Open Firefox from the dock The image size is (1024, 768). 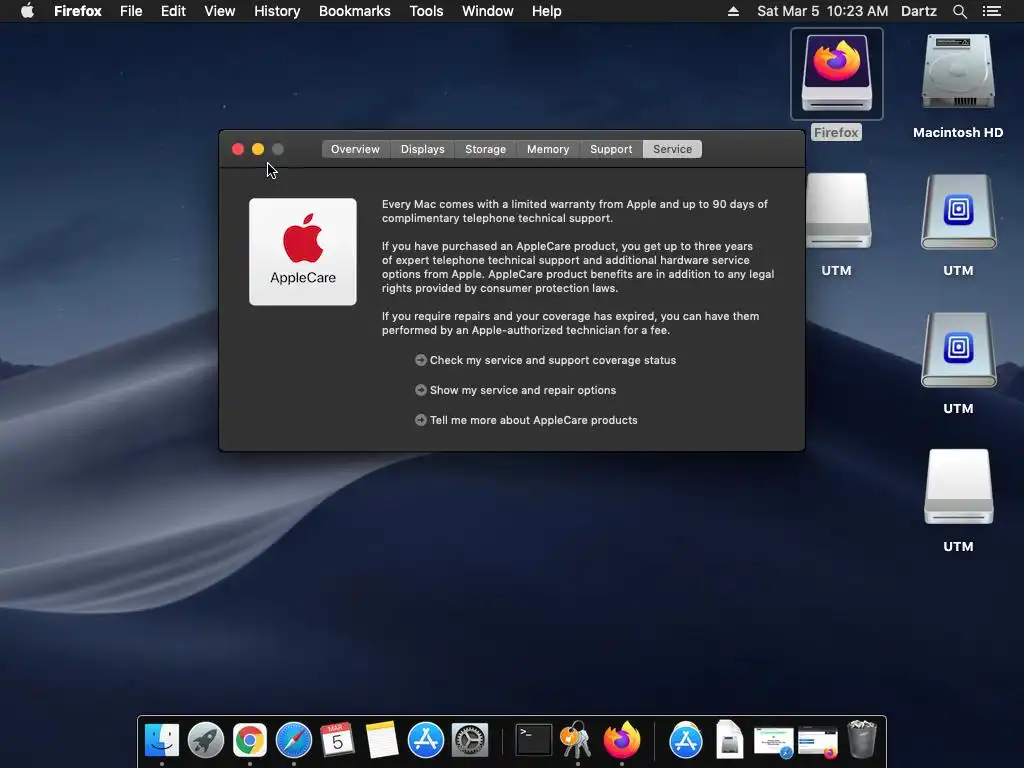[x=622, y=739]
